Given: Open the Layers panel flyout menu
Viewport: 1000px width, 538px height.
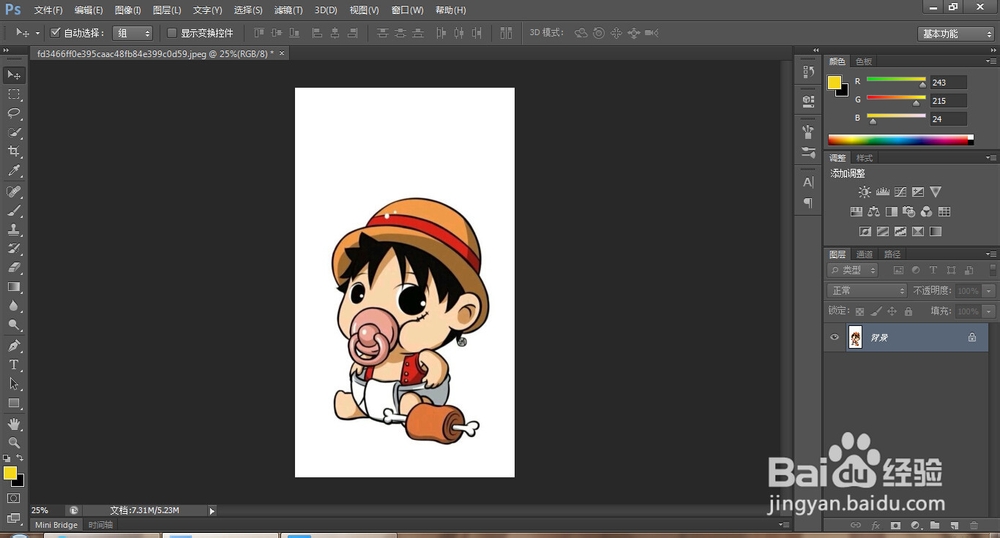Looking at the screenshot, I should coord(990,254).
